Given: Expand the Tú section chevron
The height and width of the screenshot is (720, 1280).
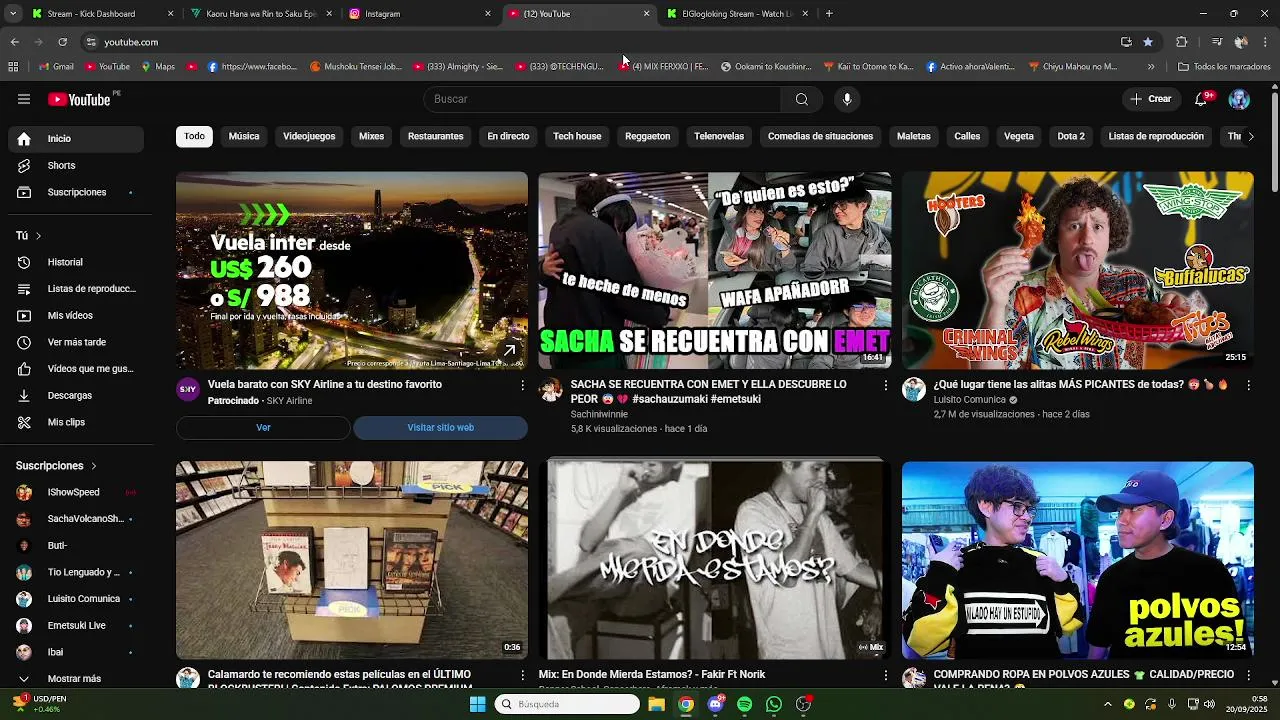Looking at the screenshot, I should pos(38,236).
